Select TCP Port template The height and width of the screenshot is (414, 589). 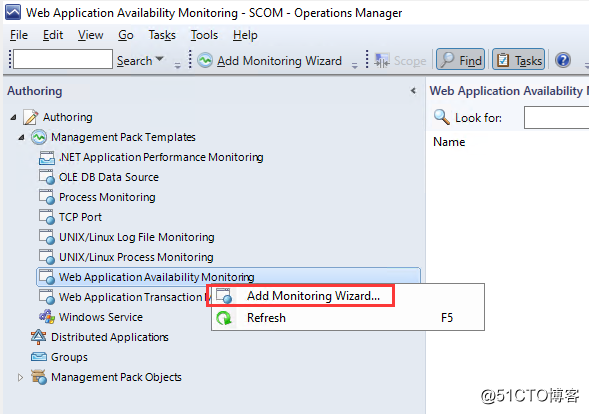[x=80, y=217]
